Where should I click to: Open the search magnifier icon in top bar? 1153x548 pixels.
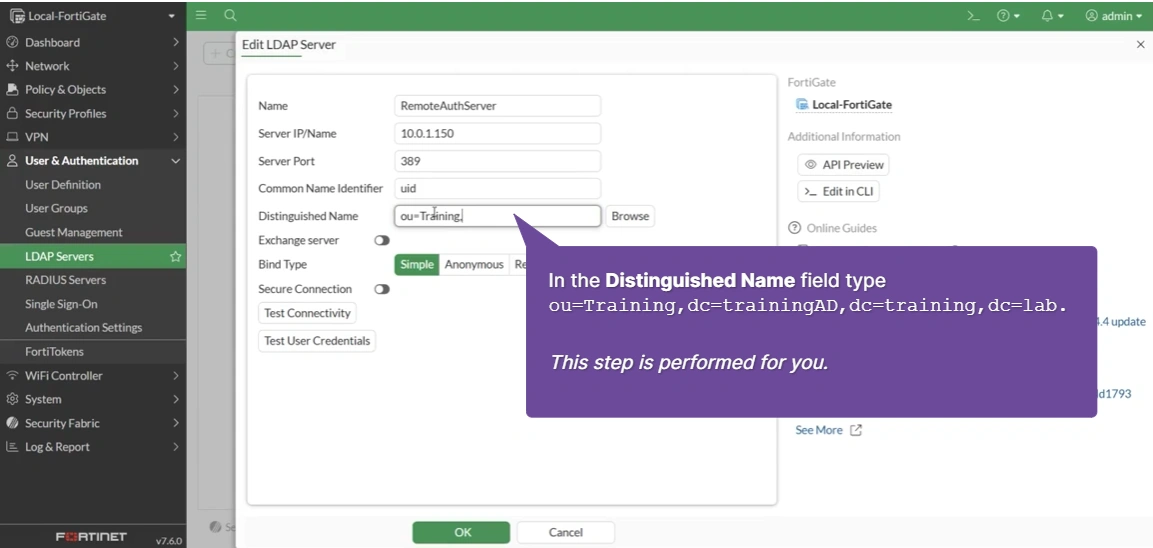230,15
